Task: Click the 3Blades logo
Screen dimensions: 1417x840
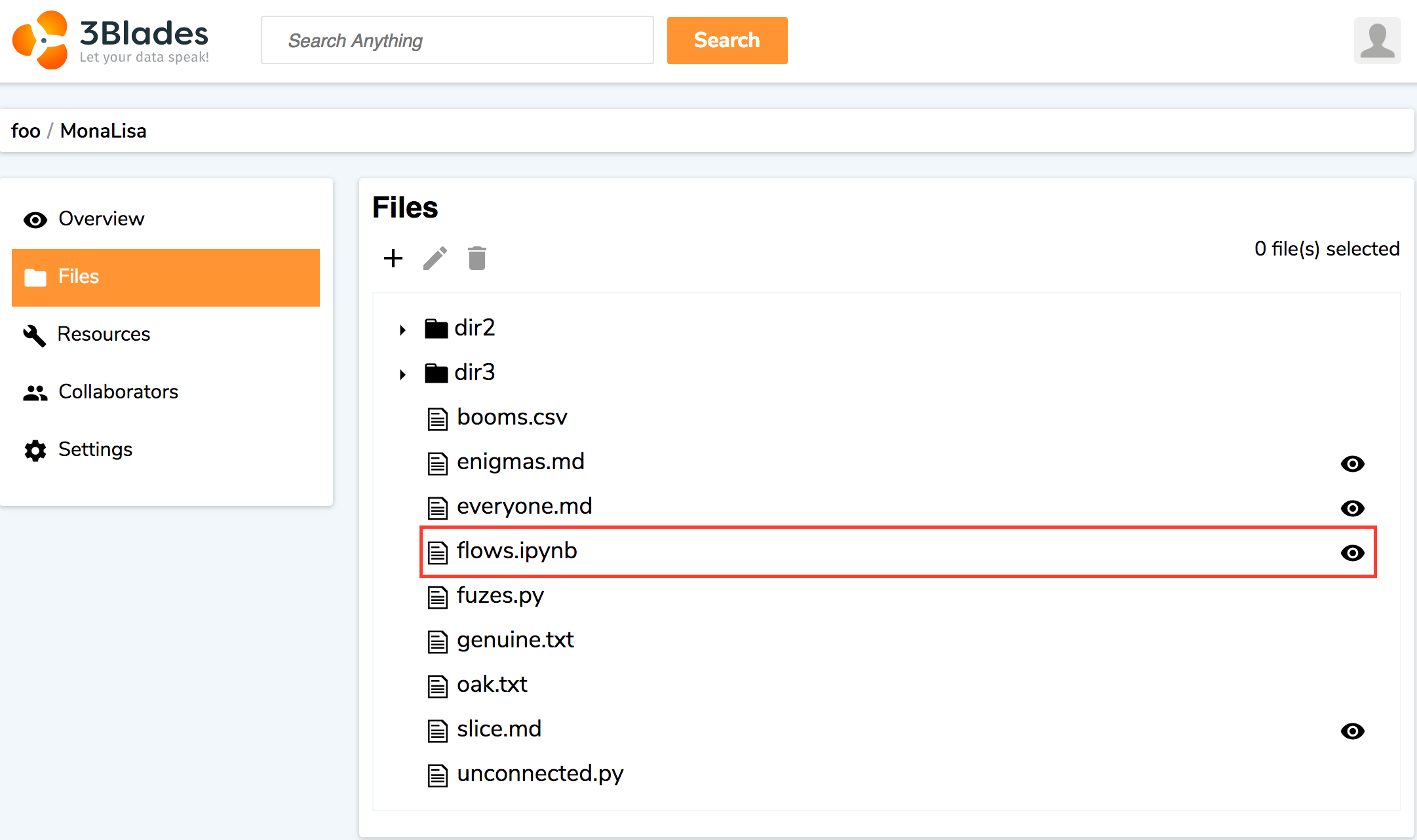Action: click(x=110, y=40)
